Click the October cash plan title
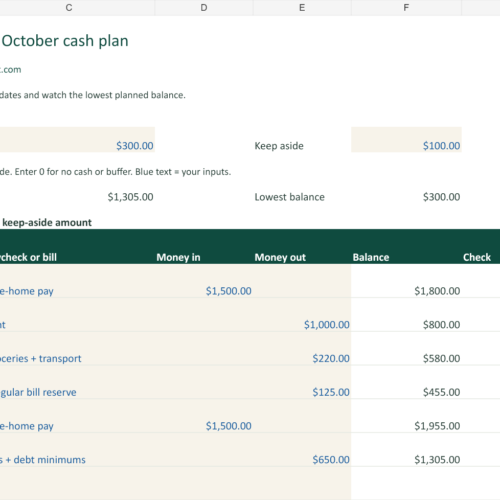Screen dimensions: 500x500 pos(65,41)
